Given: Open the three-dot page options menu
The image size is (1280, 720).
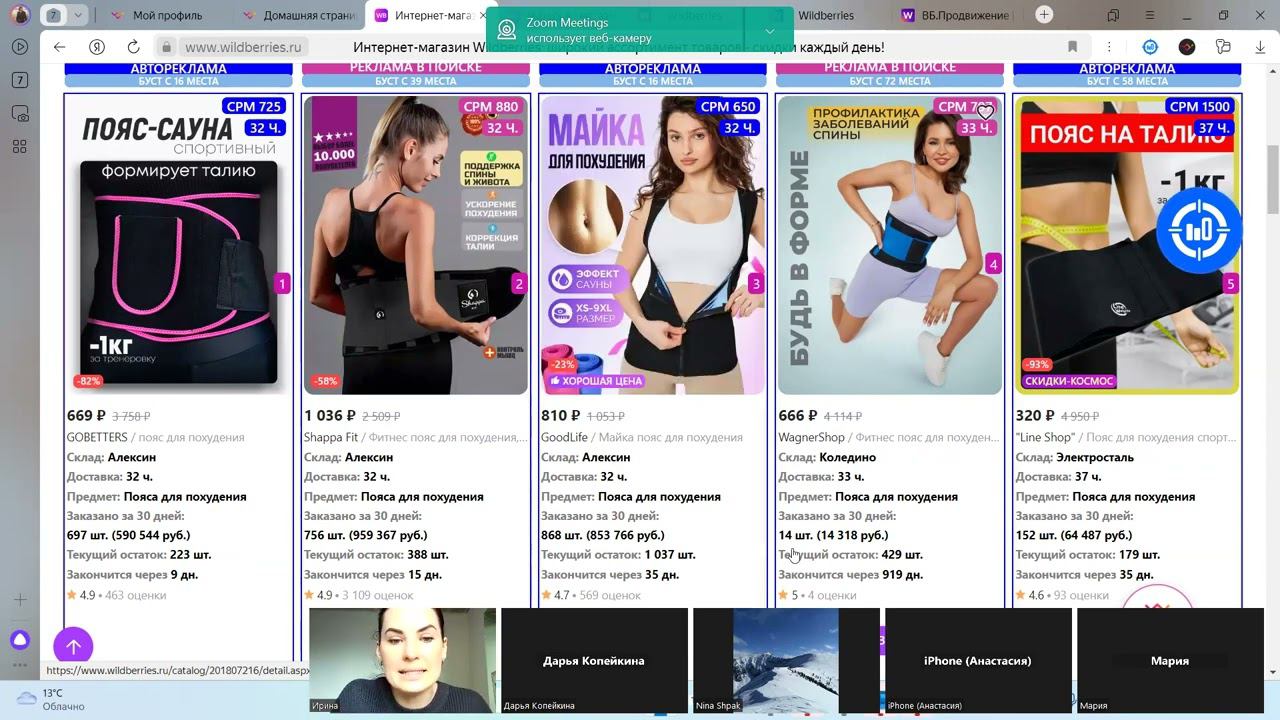Looking at the screenshot, I should click(1109, 47).
